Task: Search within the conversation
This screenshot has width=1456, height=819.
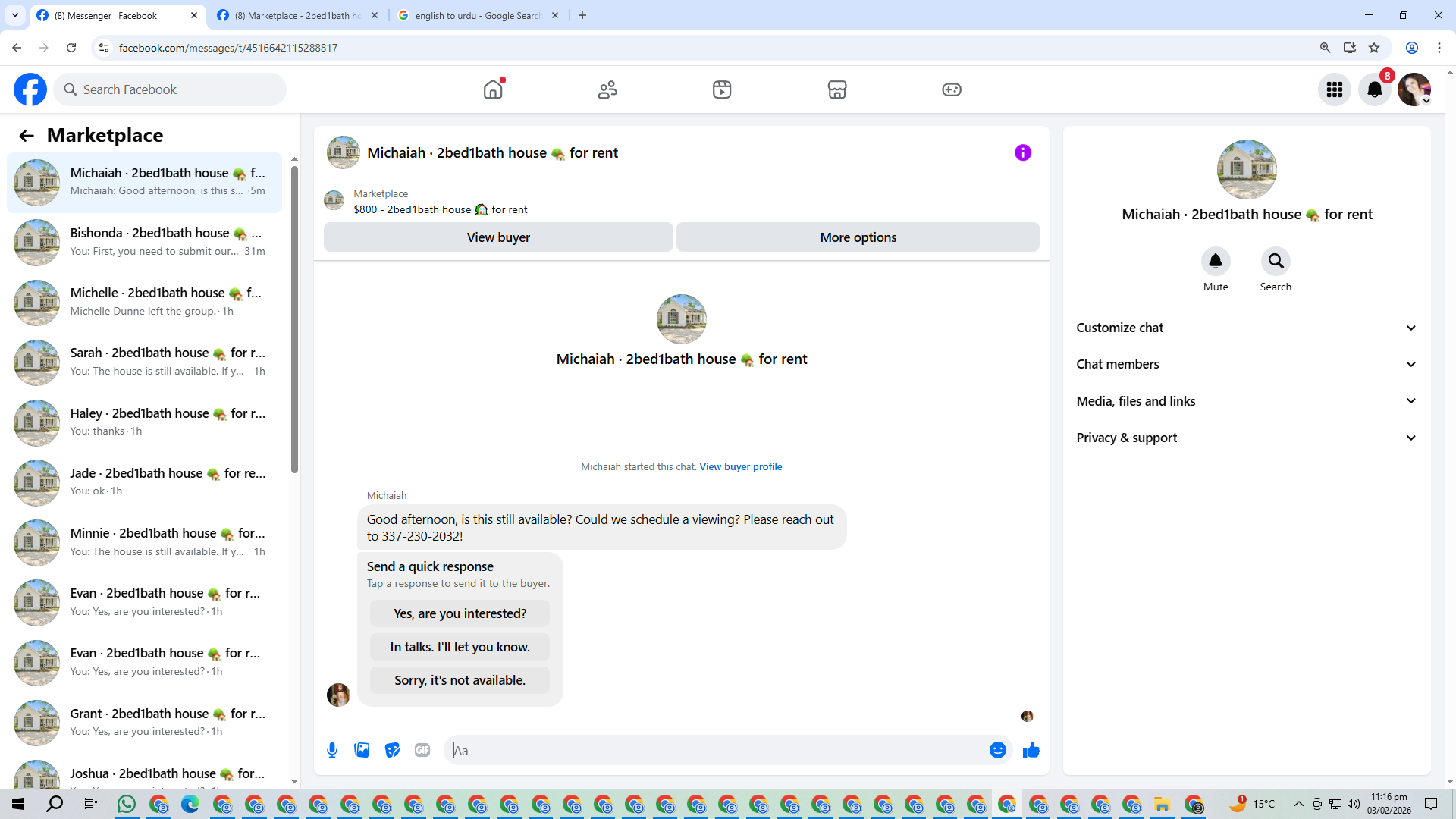Action: pos(1276,262)
